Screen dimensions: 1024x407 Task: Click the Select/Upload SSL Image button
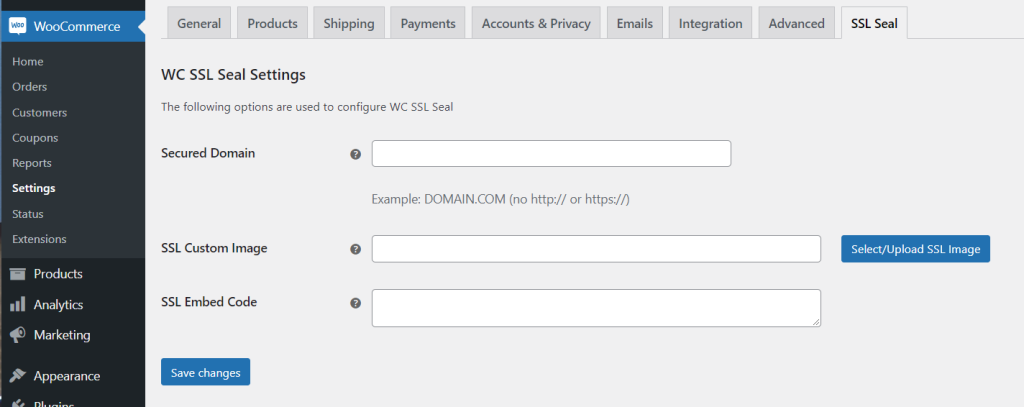pos(916,249)
